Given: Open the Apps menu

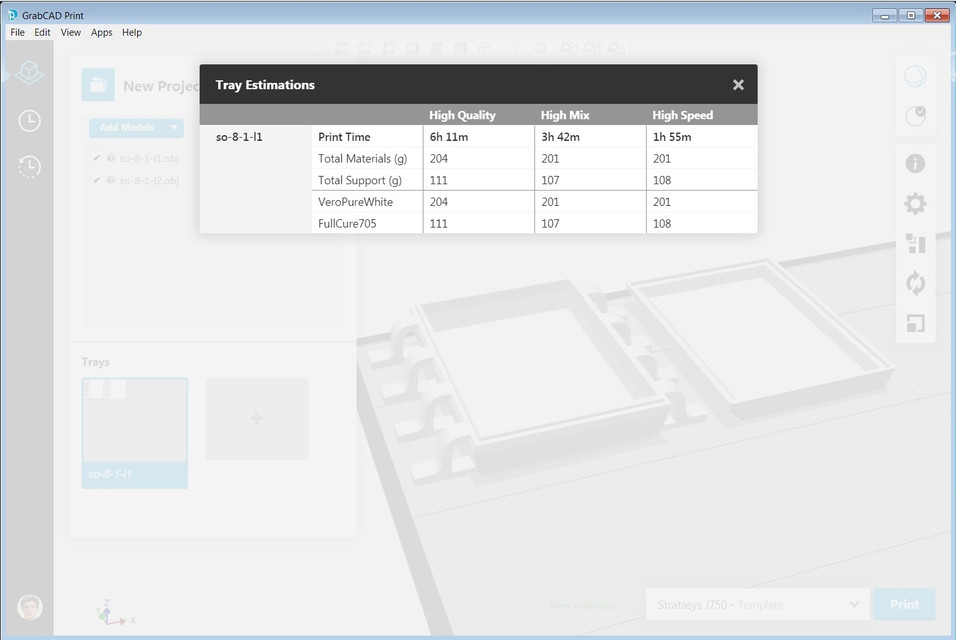Looking at the screenshot, I should tap(101, 32).
